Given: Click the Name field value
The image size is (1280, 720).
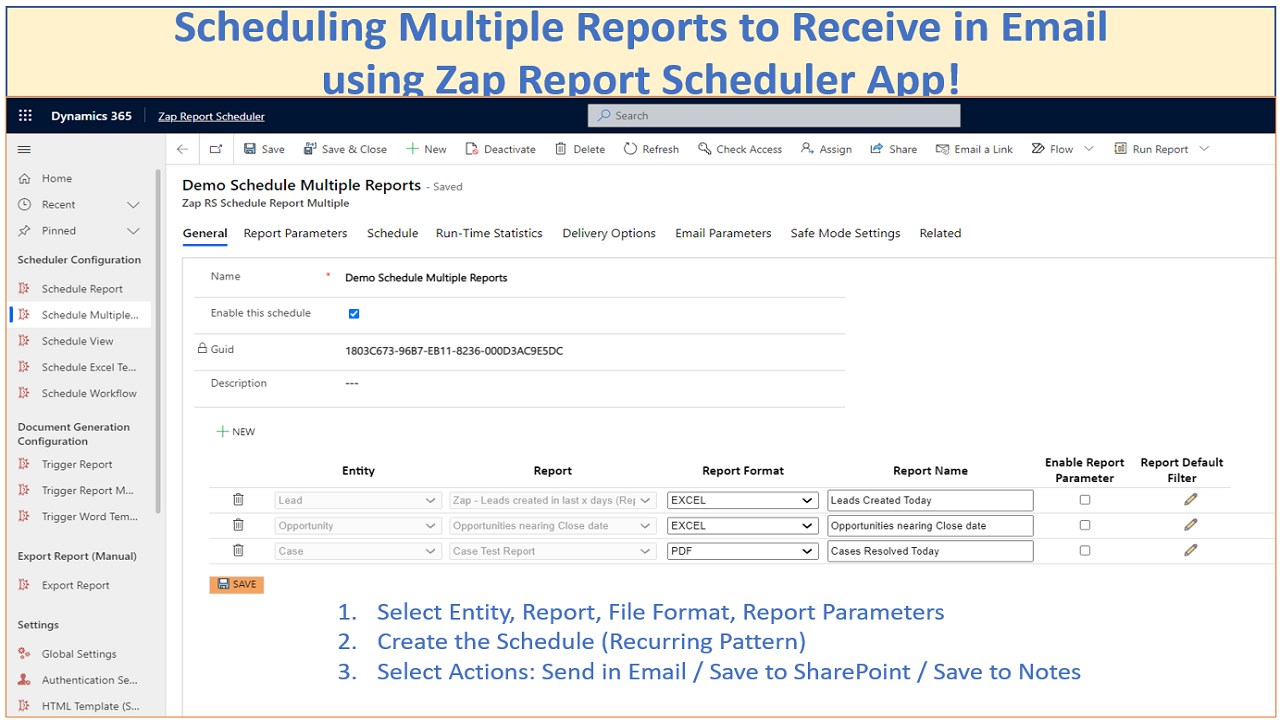Looking at the screenshot, I should (426, 277).
